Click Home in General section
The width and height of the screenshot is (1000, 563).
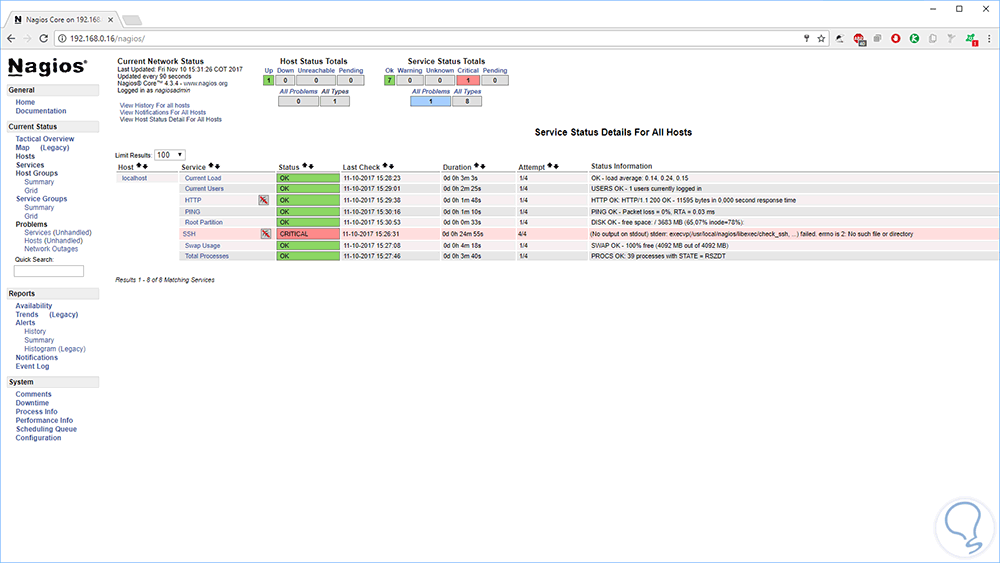pyautogui.click(x=25, y=102)
